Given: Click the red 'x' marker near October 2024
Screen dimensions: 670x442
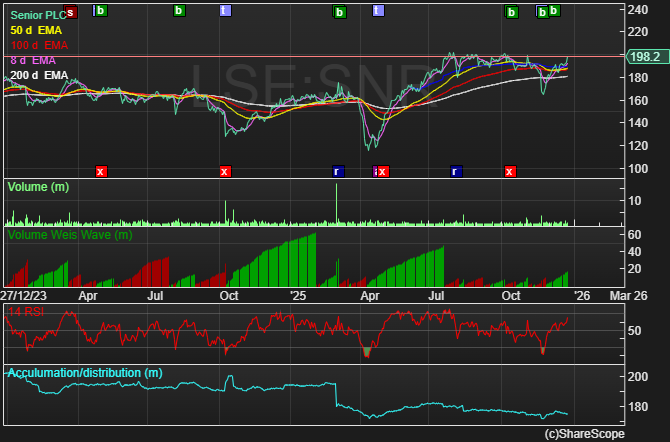Looking at the screenshot, I should 224,171.
